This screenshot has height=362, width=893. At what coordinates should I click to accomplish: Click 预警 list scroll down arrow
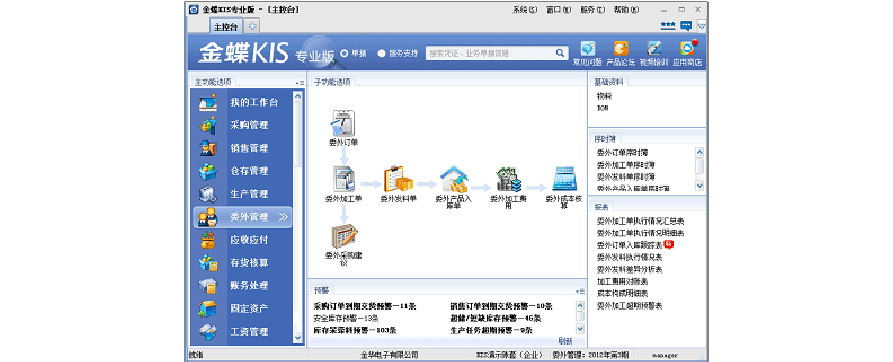[x=580, y=329]
